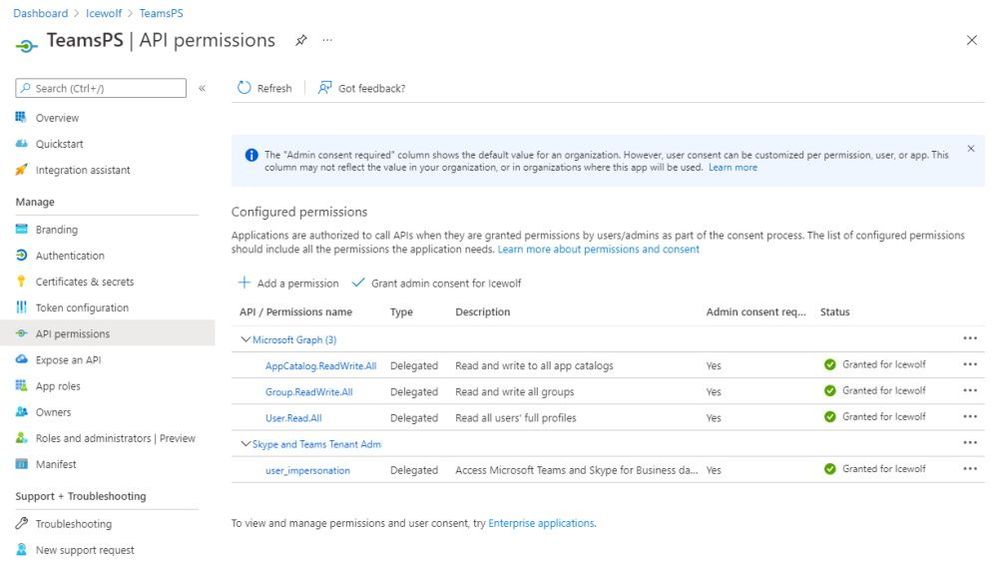998x575 pixels.
Task: Click the Certificates & secrets key icon
Action: click(x=21, y=281)
